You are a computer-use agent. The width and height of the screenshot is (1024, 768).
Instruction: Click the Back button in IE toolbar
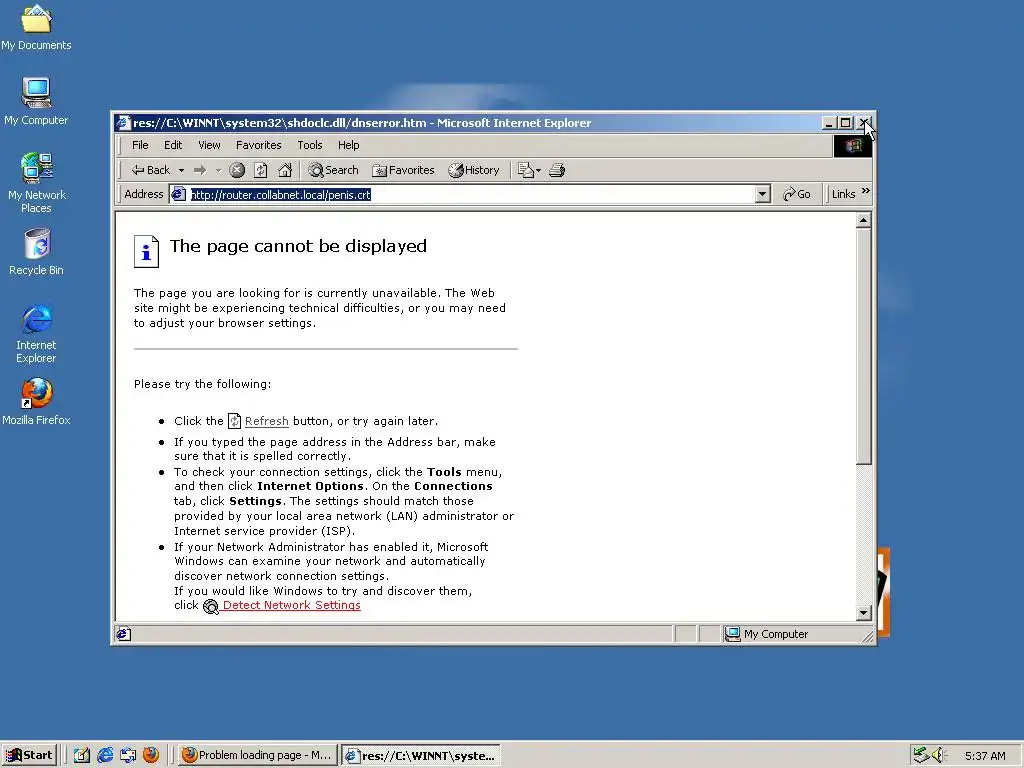150,170
